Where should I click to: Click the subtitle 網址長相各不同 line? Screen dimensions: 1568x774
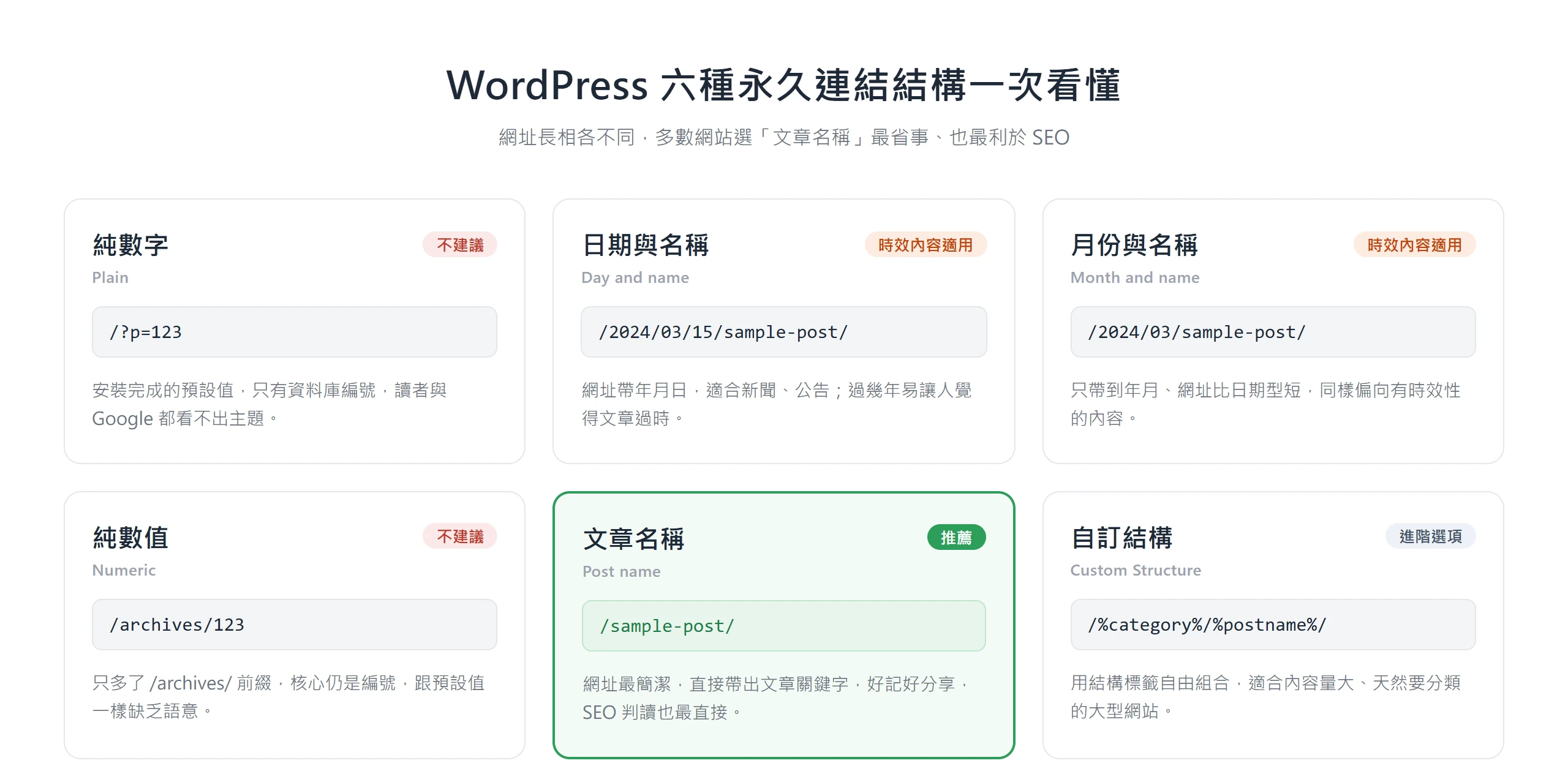point(783,137)
